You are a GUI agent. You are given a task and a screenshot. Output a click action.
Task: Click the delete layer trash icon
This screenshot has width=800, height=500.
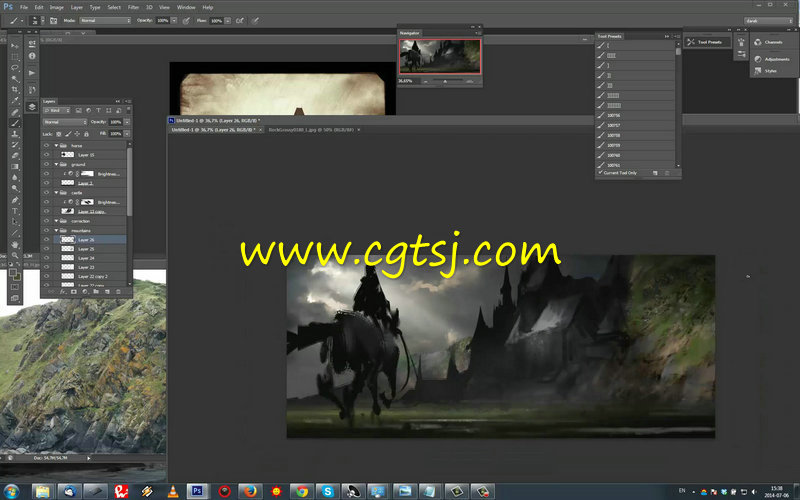118,292
